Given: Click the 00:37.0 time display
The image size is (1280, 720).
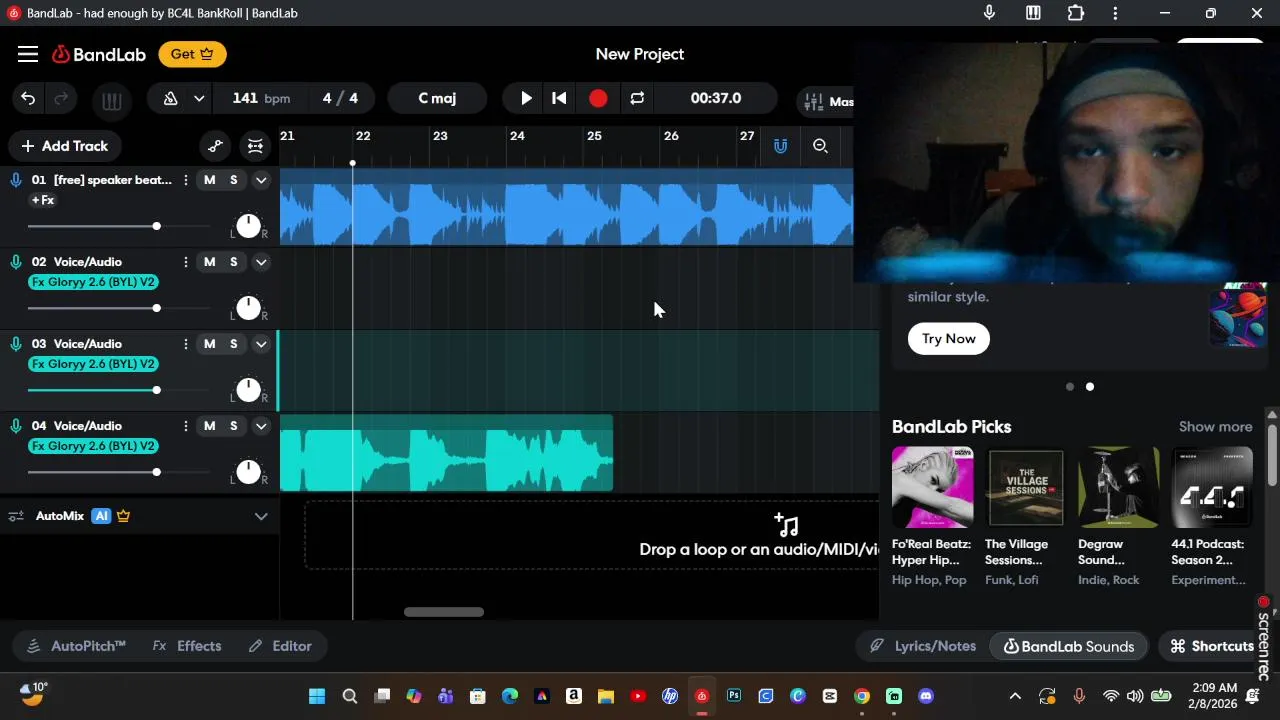Looking at the screenshot, I should 716,98.
